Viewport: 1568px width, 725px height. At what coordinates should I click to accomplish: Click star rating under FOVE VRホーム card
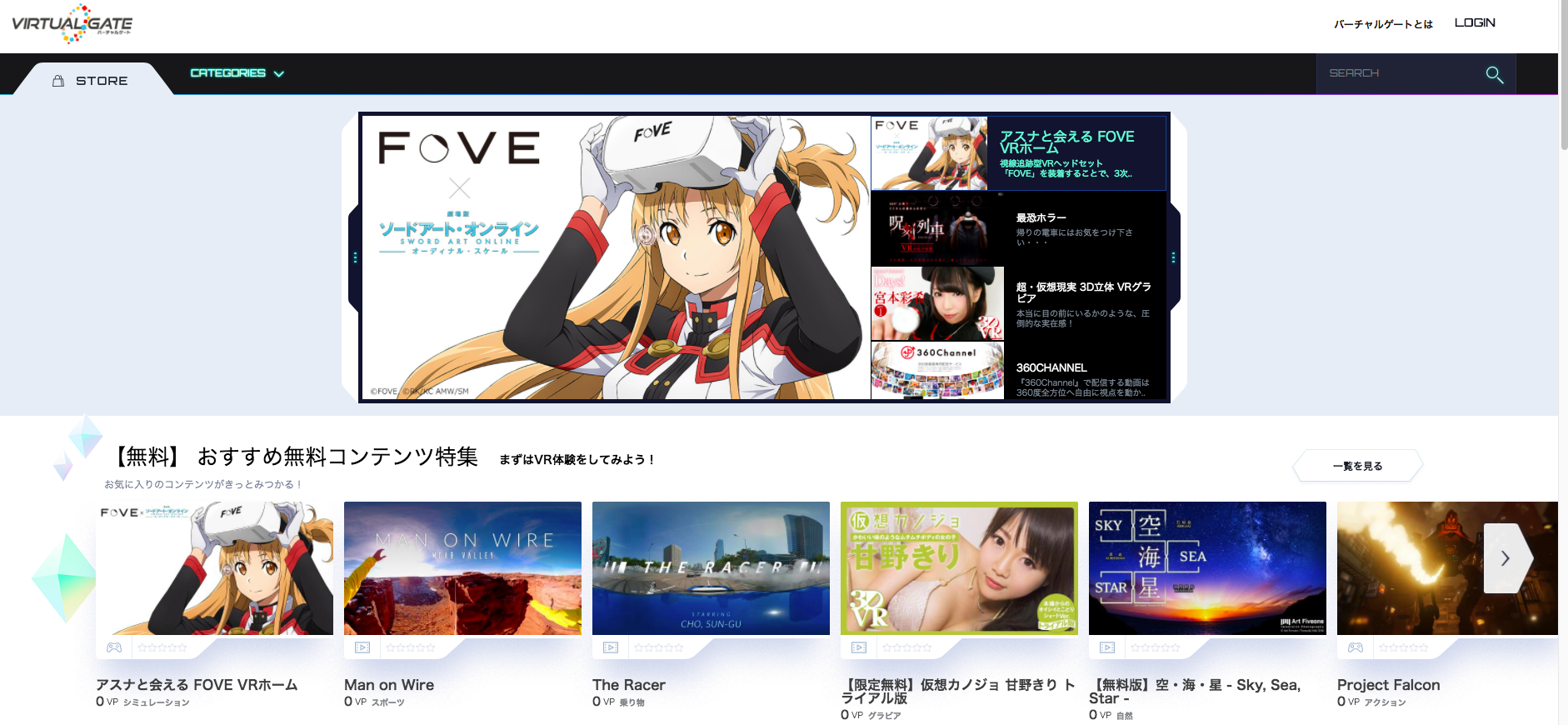162,647
